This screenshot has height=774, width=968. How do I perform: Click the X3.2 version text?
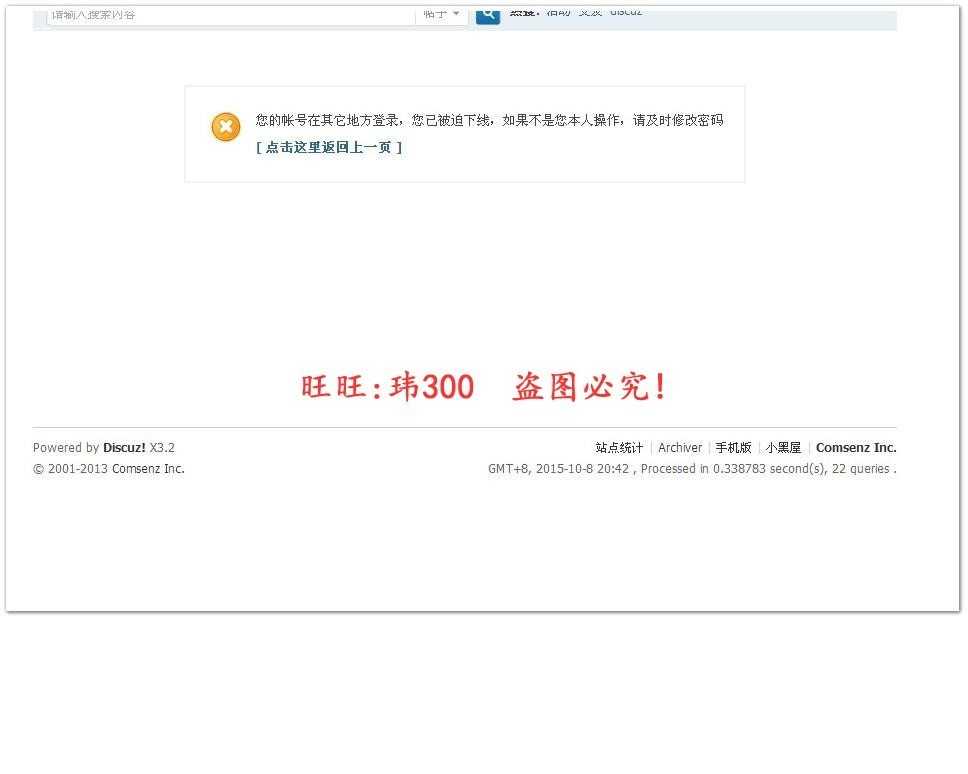(x=162, y=447)
